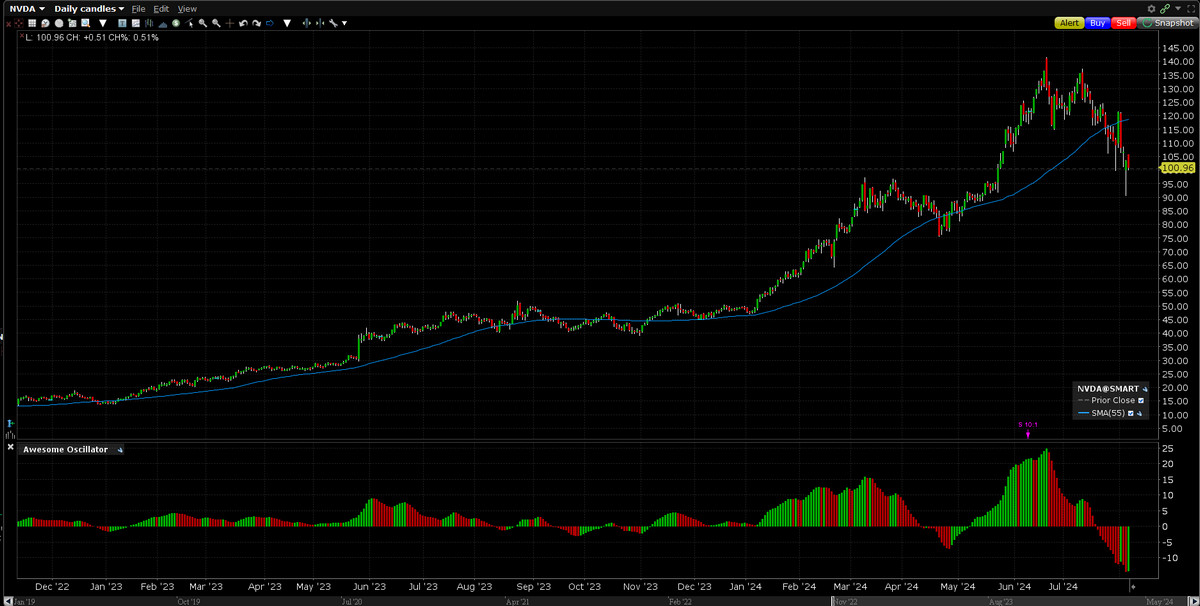Click the yellow Alert button

click(x=1071, y=22)
